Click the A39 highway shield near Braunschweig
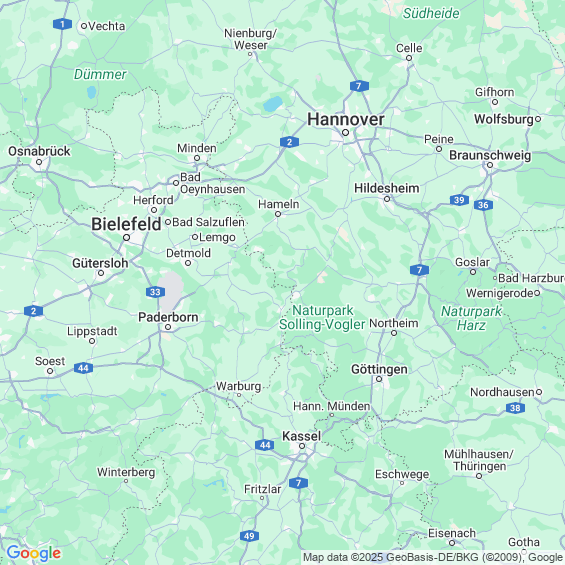565x565 pixels. pos(459,200)
